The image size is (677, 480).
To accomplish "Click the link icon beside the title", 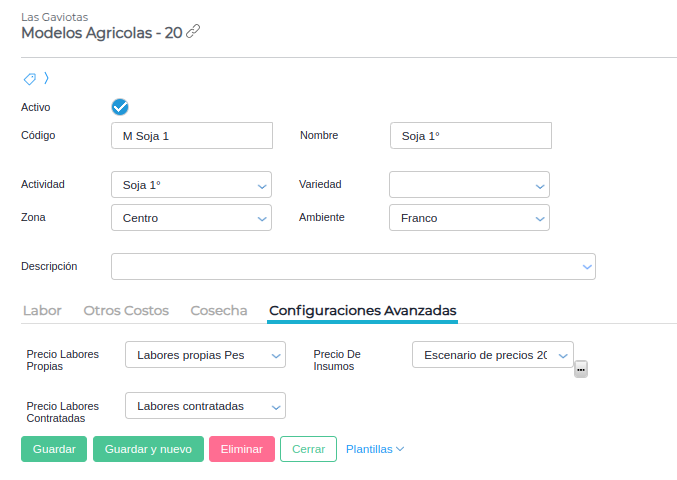I will click(193, 31).
